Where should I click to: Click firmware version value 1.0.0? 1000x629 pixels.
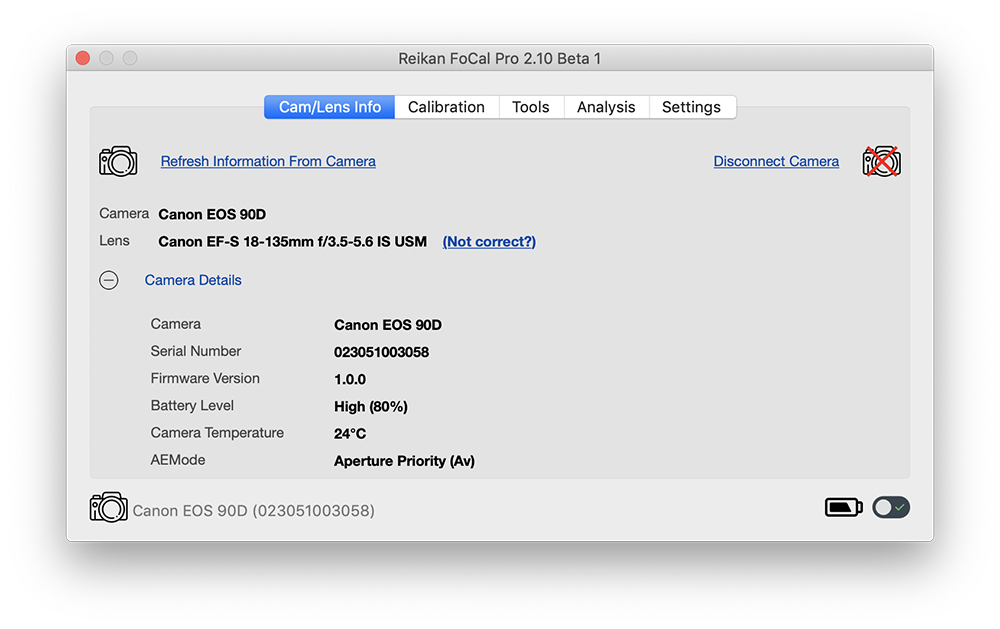point(350,380)
